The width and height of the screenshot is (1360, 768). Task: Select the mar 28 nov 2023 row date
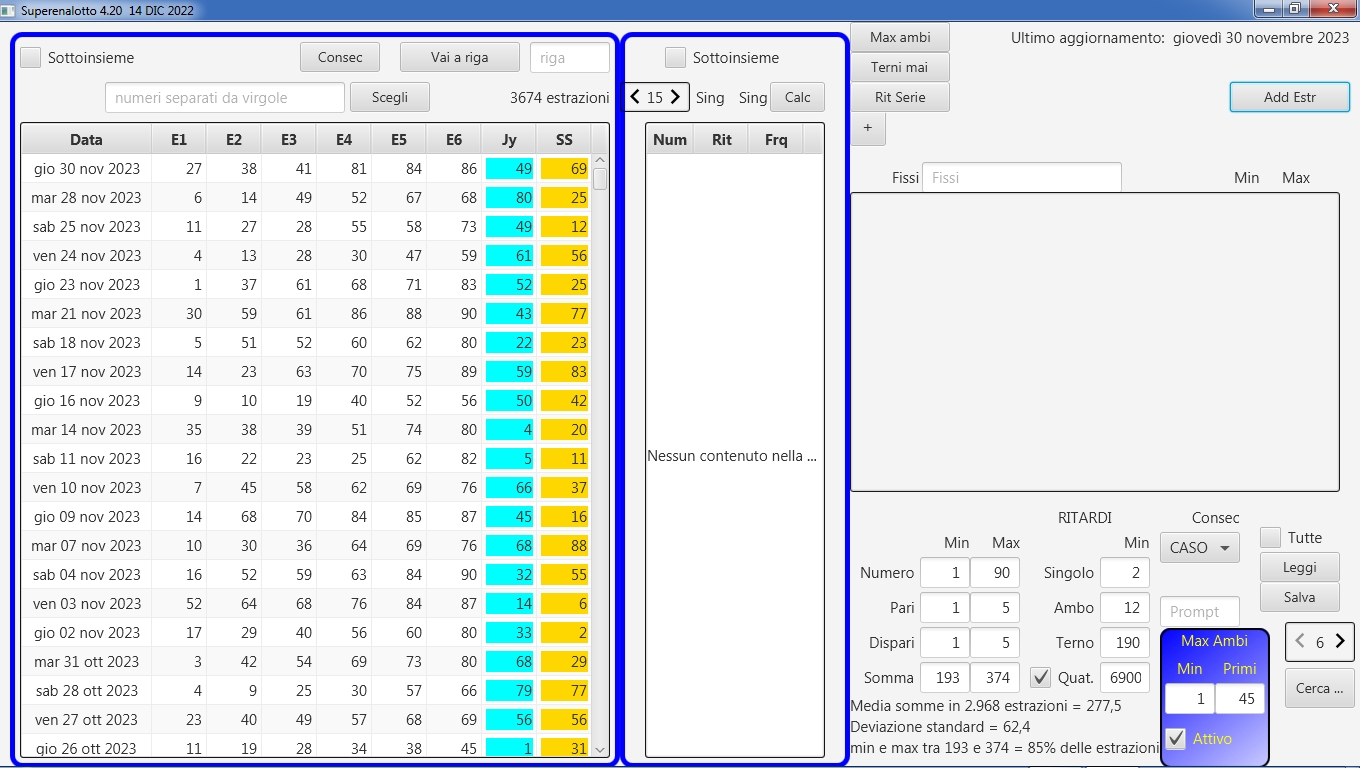point(86,198)
